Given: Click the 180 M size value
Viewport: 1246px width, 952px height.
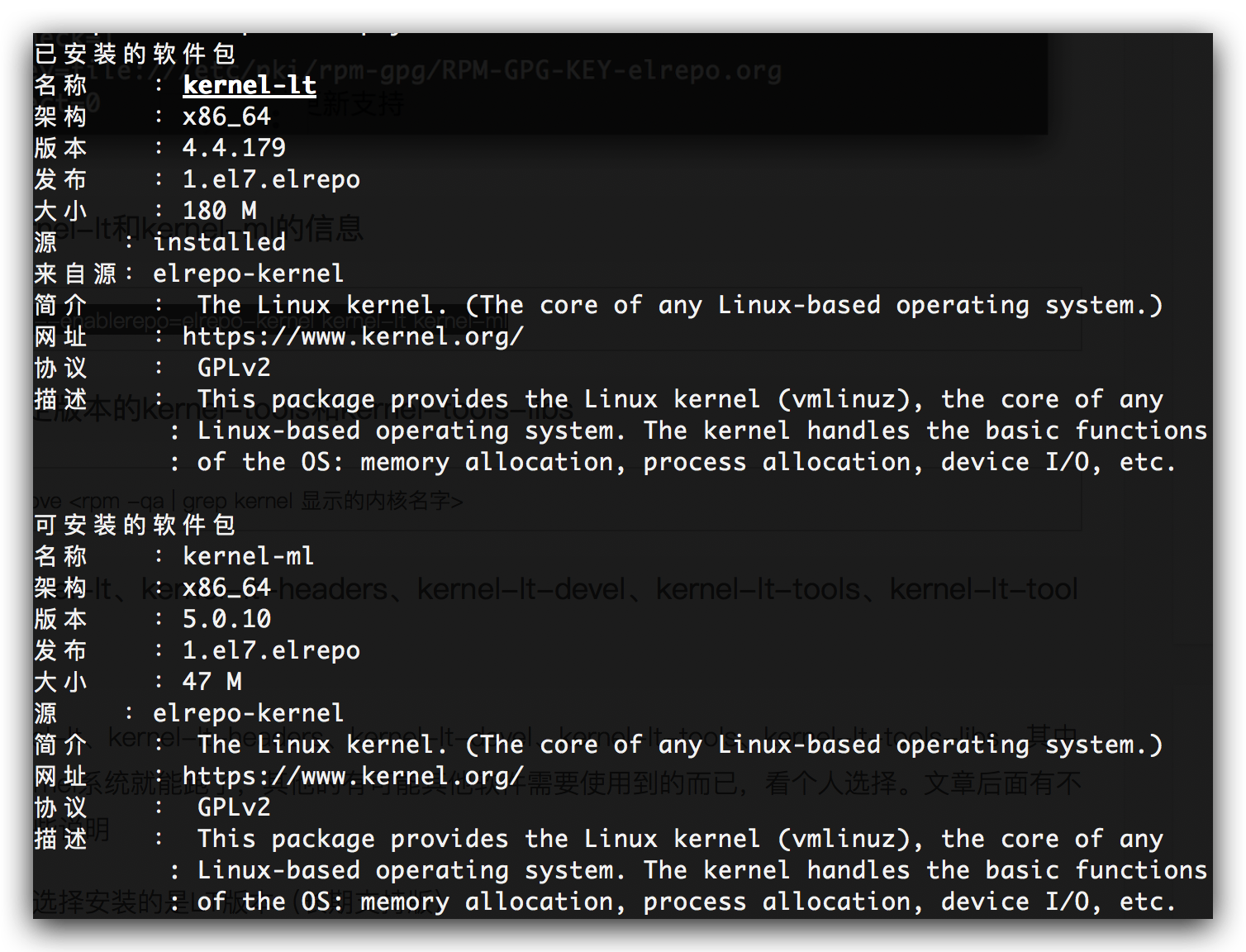Looking at the screenshot, I should tap(220, 211).
